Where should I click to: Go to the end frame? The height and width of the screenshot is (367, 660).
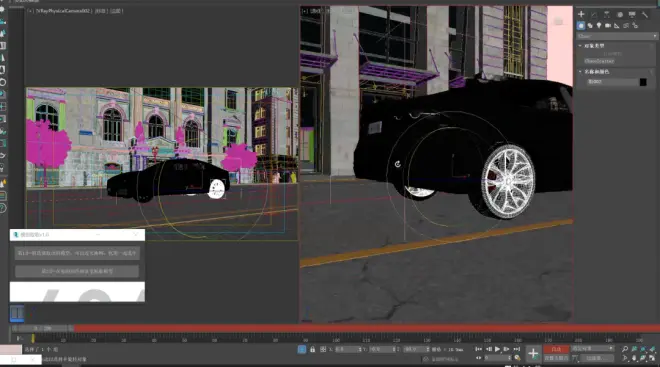pos(516,349)
